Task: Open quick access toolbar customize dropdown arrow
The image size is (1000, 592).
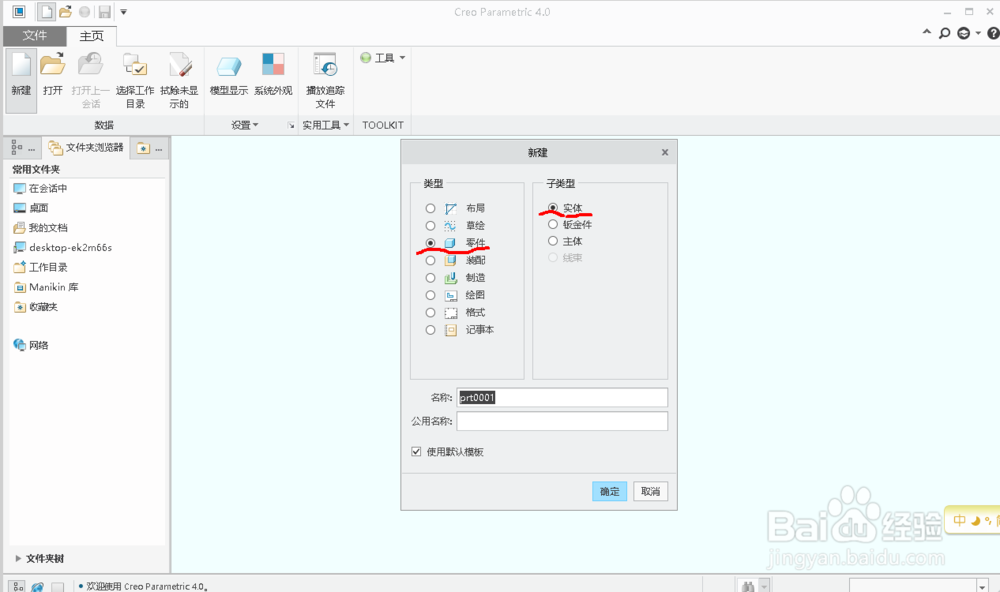Action: 124,12
